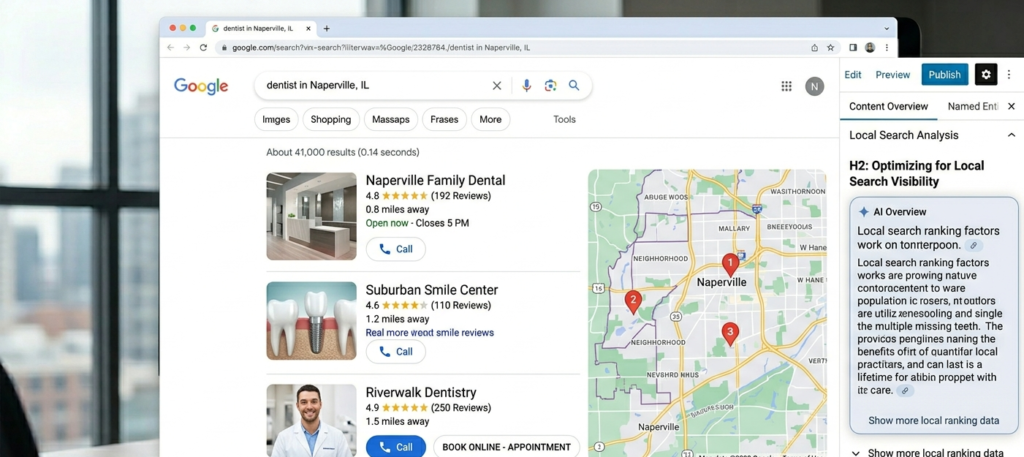Close the side panel with X
The image size is (1024, 457).
click(1012, 106)
